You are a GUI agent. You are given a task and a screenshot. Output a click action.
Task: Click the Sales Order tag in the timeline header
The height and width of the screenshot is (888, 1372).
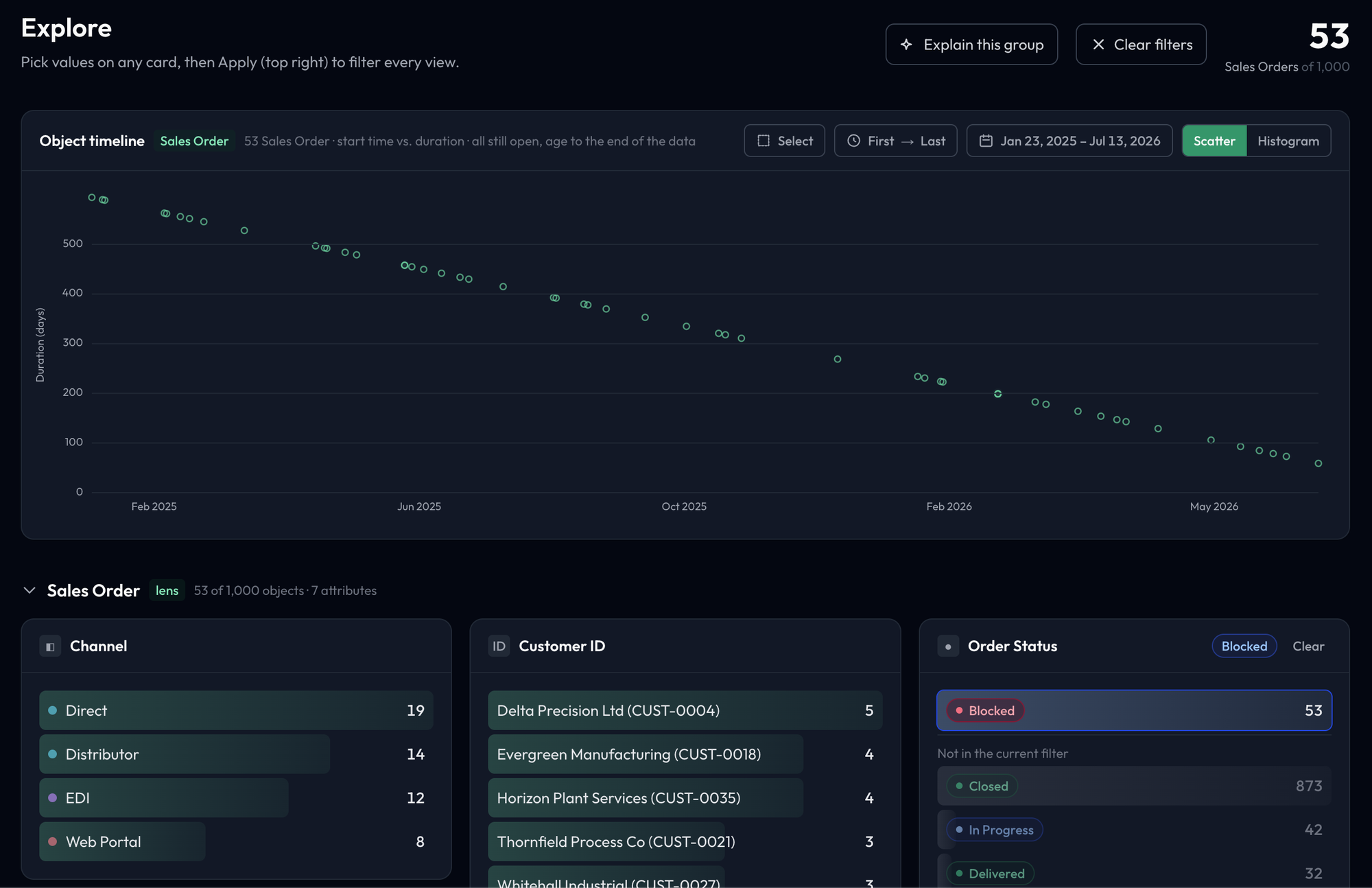pyautogui.click(x=194, y=141)
